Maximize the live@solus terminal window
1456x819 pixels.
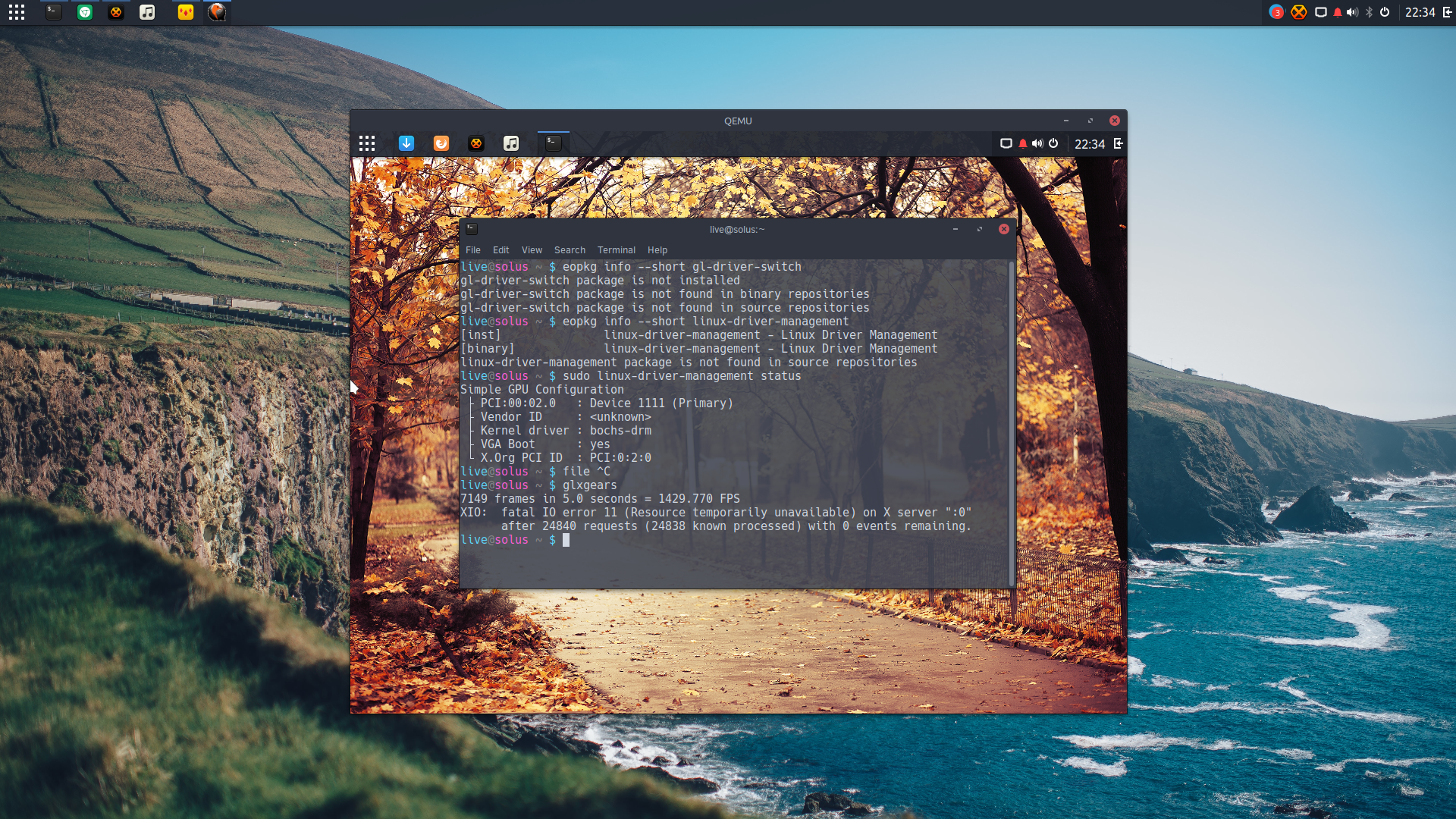click(980, 229)
